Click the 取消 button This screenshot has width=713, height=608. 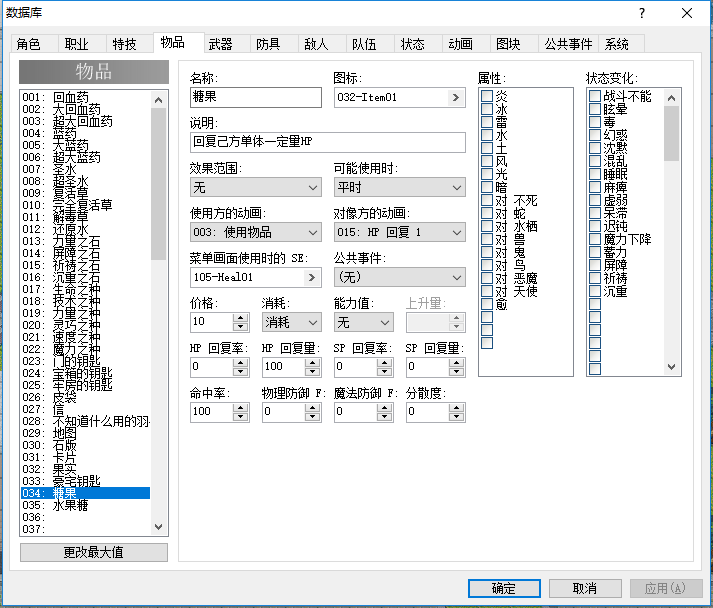[585, 588]
